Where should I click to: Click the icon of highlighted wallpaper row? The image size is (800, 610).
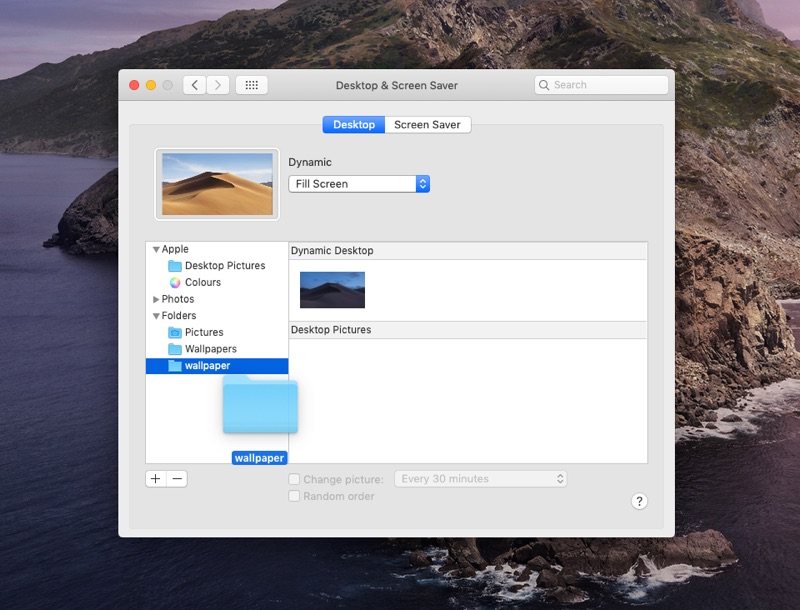pos(175,366)
